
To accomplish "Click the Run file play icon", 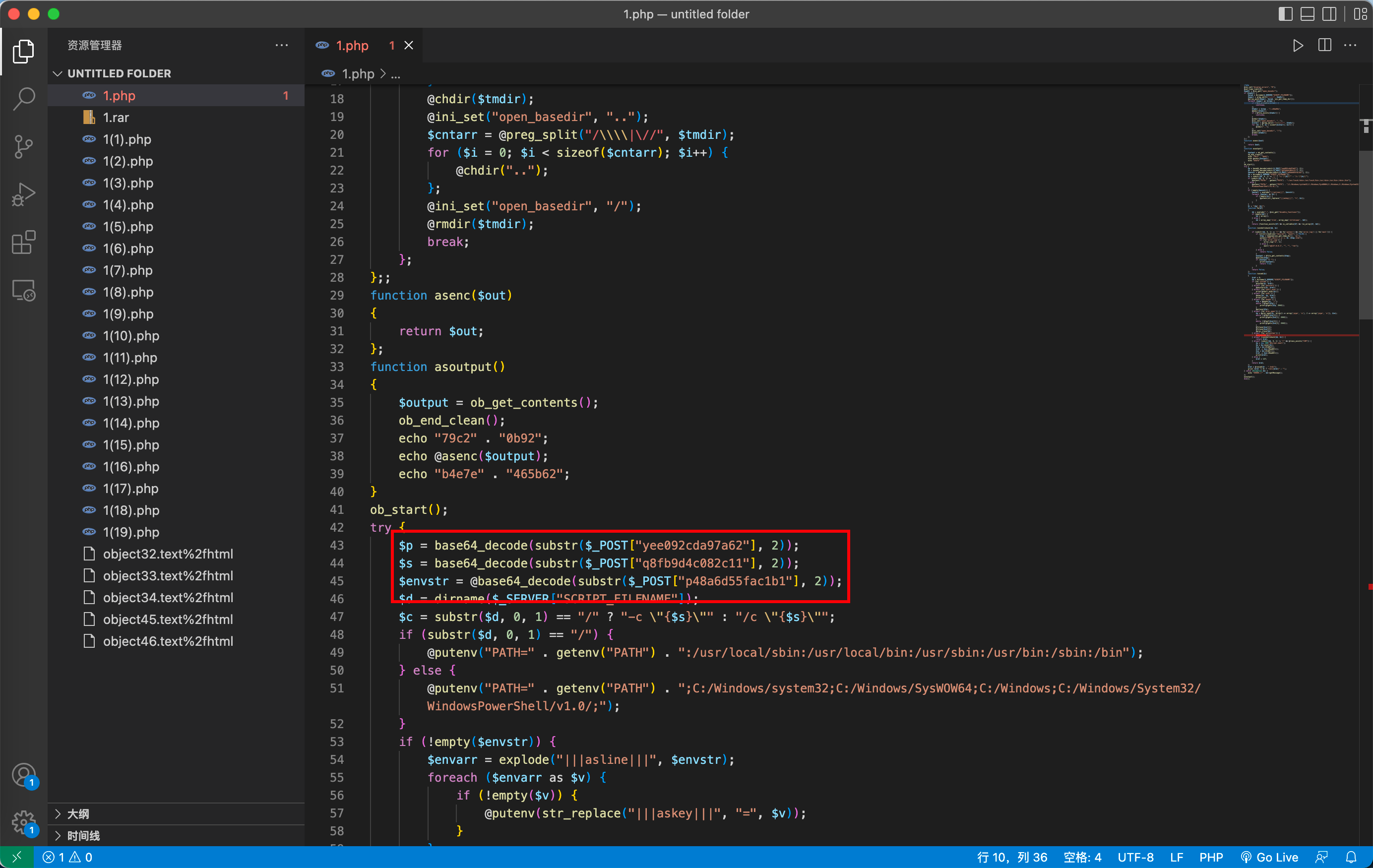I will pyautogui.click(x=1298, y=46).
